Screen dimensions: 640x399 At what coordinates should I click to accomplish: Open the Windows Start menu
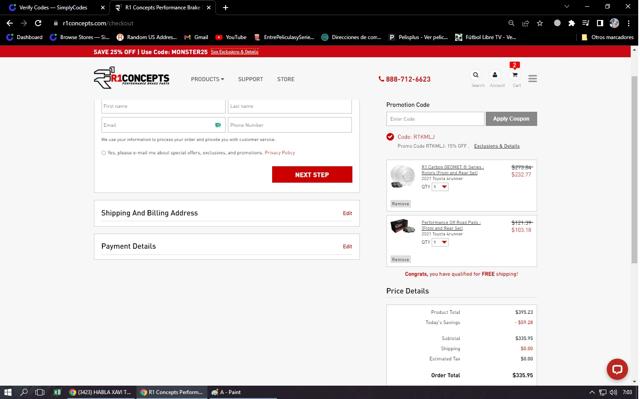point(8,392)
